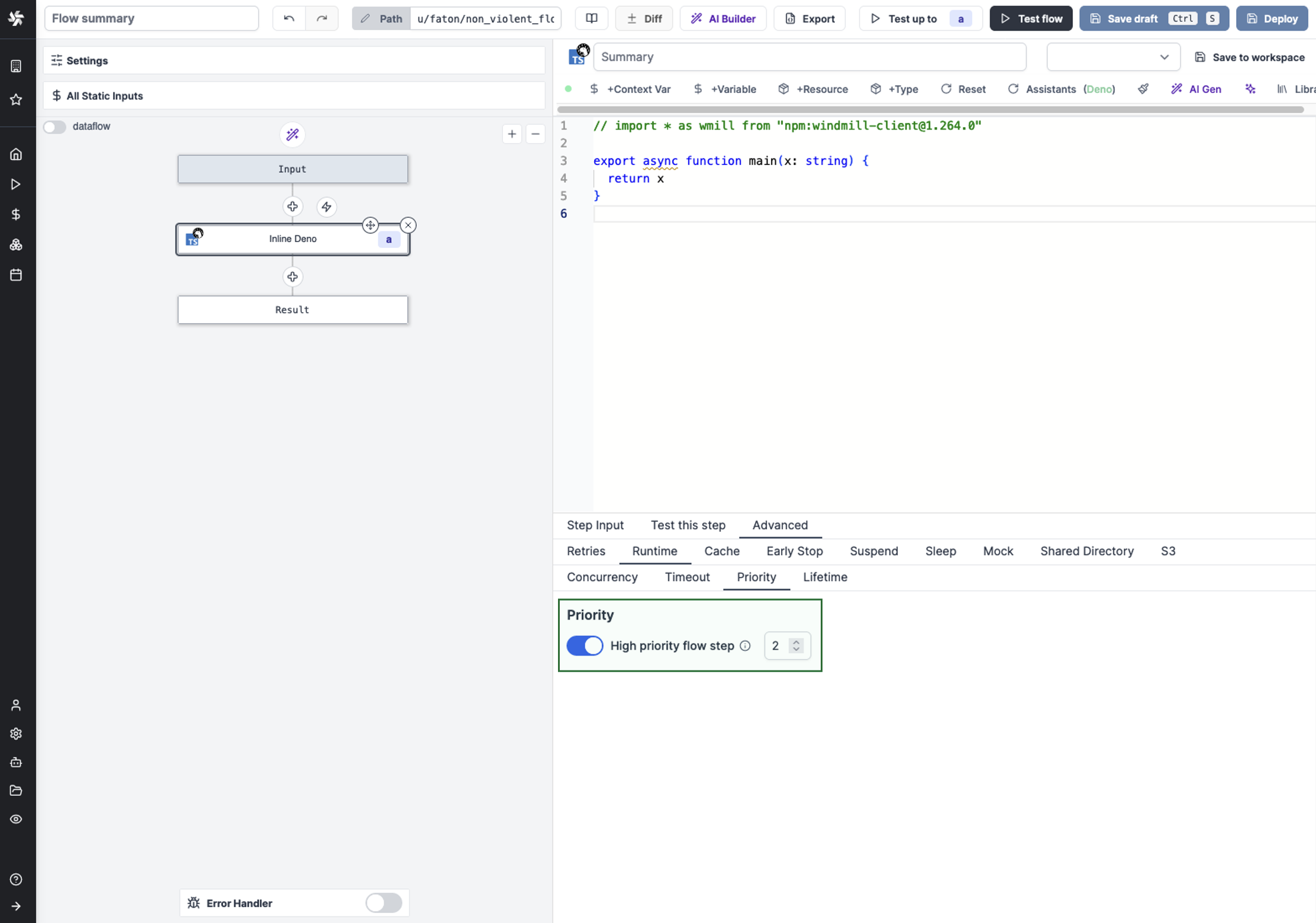Viewport: 1316px width, 923px height.
Task: Expand the All Static Inputs section
Action: coord(105,95)
